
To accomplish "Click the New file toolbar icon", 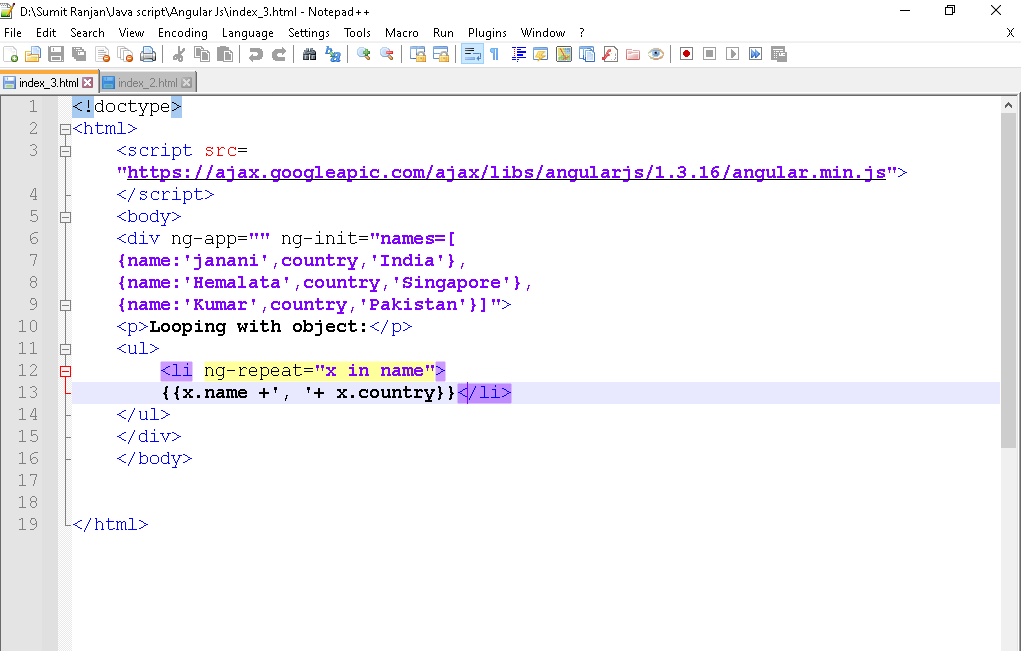I will (x=11, y=54).
